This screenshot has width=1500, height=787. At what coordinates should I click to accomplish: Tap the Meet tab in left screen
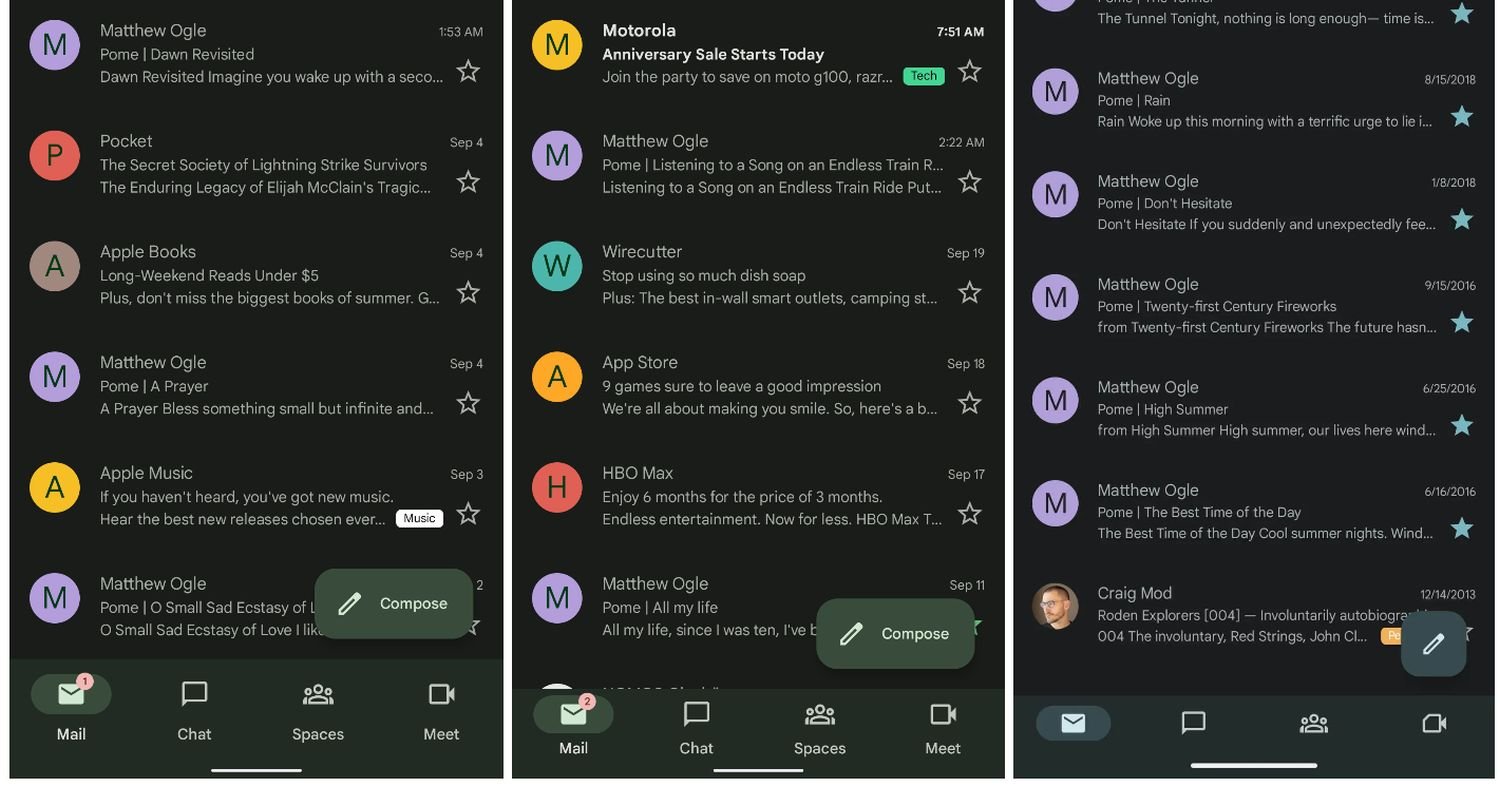pos(441,709)
